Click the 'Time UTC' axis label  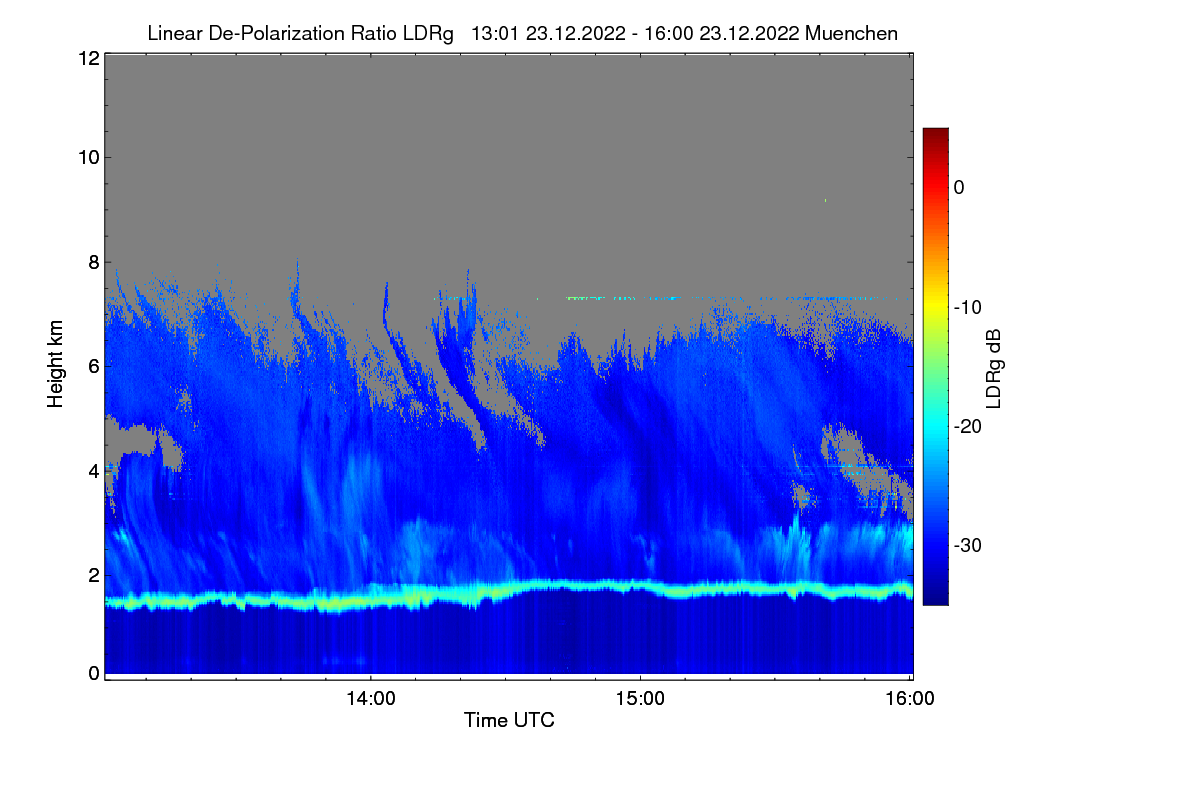pyautogui.click(x=509, y=720)
